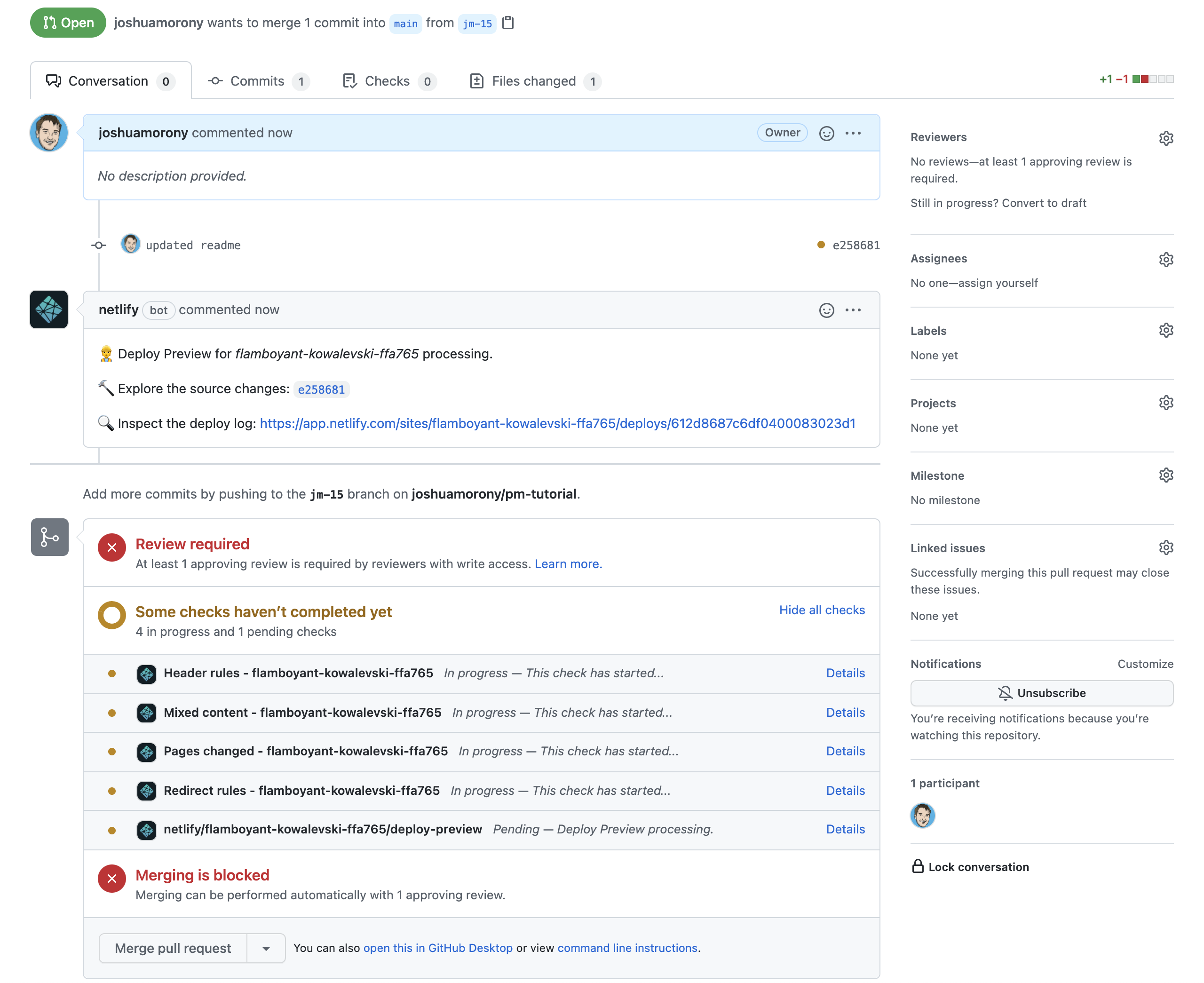Open more options on joshuamorony's comment

click(853, 133)
